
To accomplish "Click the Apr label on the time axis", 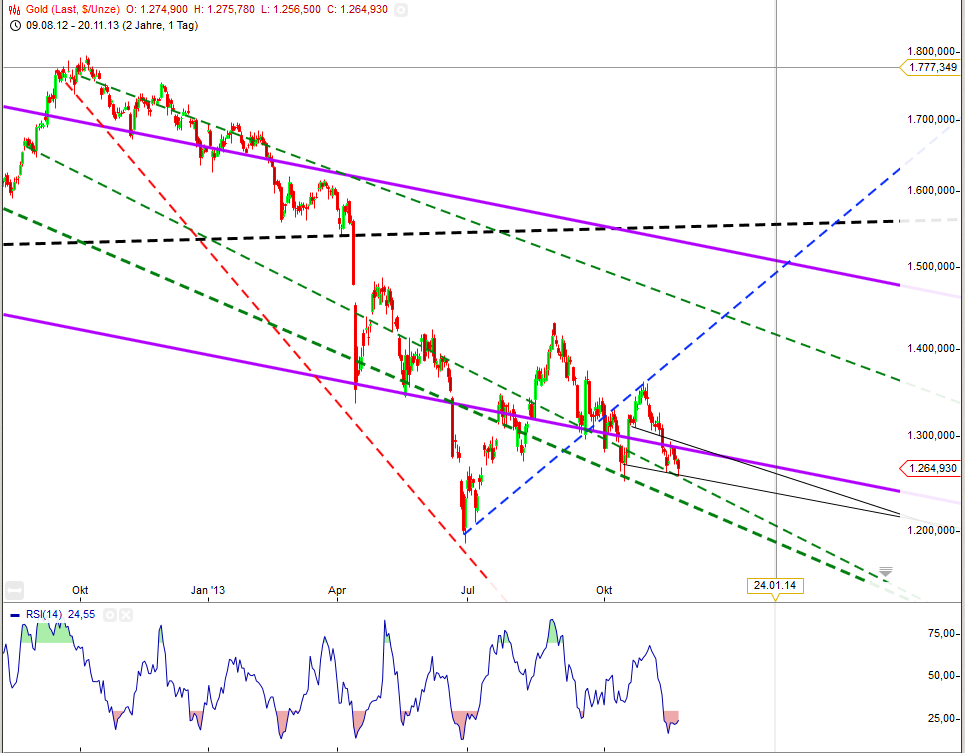I will [337, 591].
